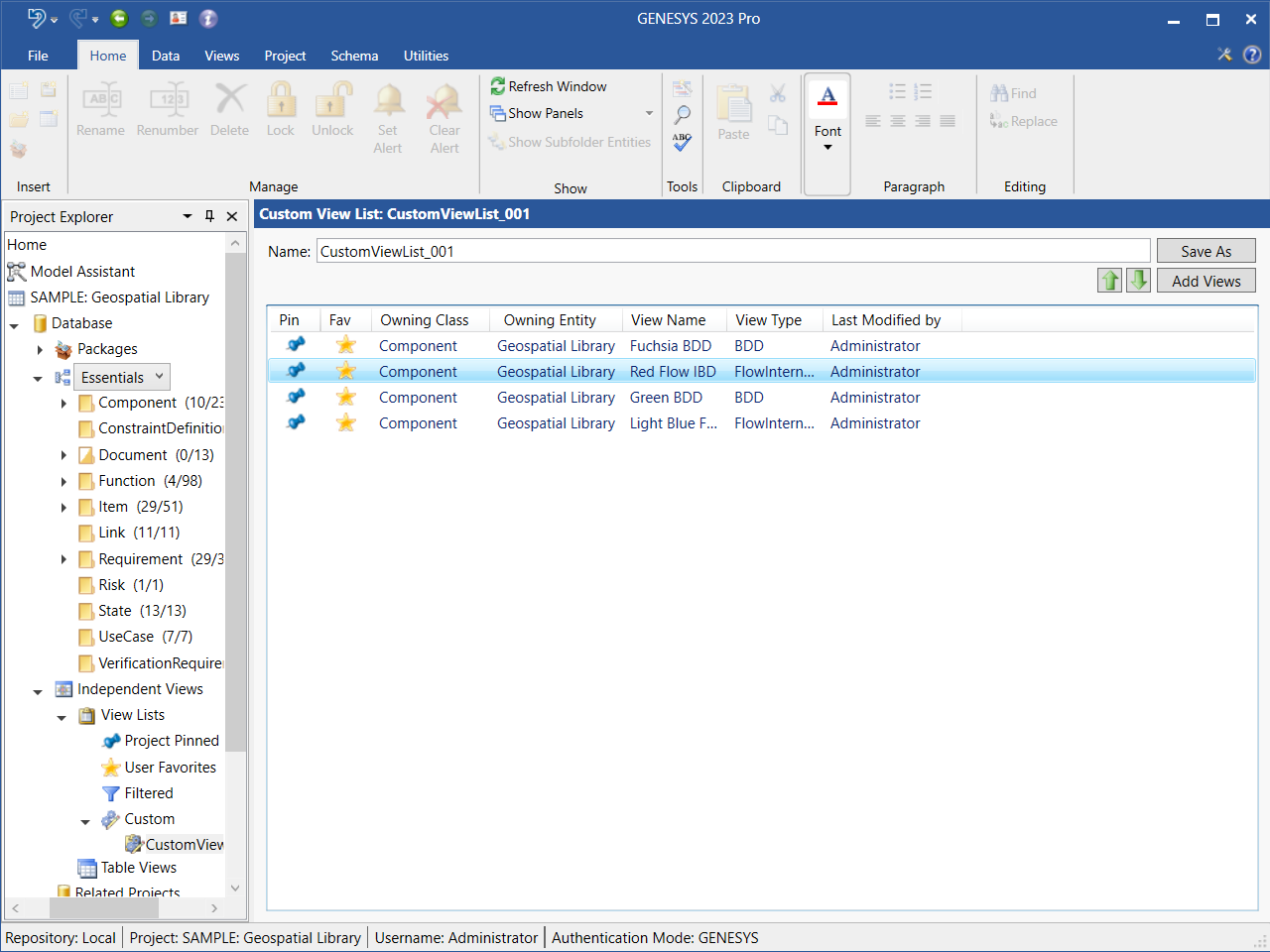Click the green move-up arrow icon
The image size is (1270, 952).
click(1109, 281)
